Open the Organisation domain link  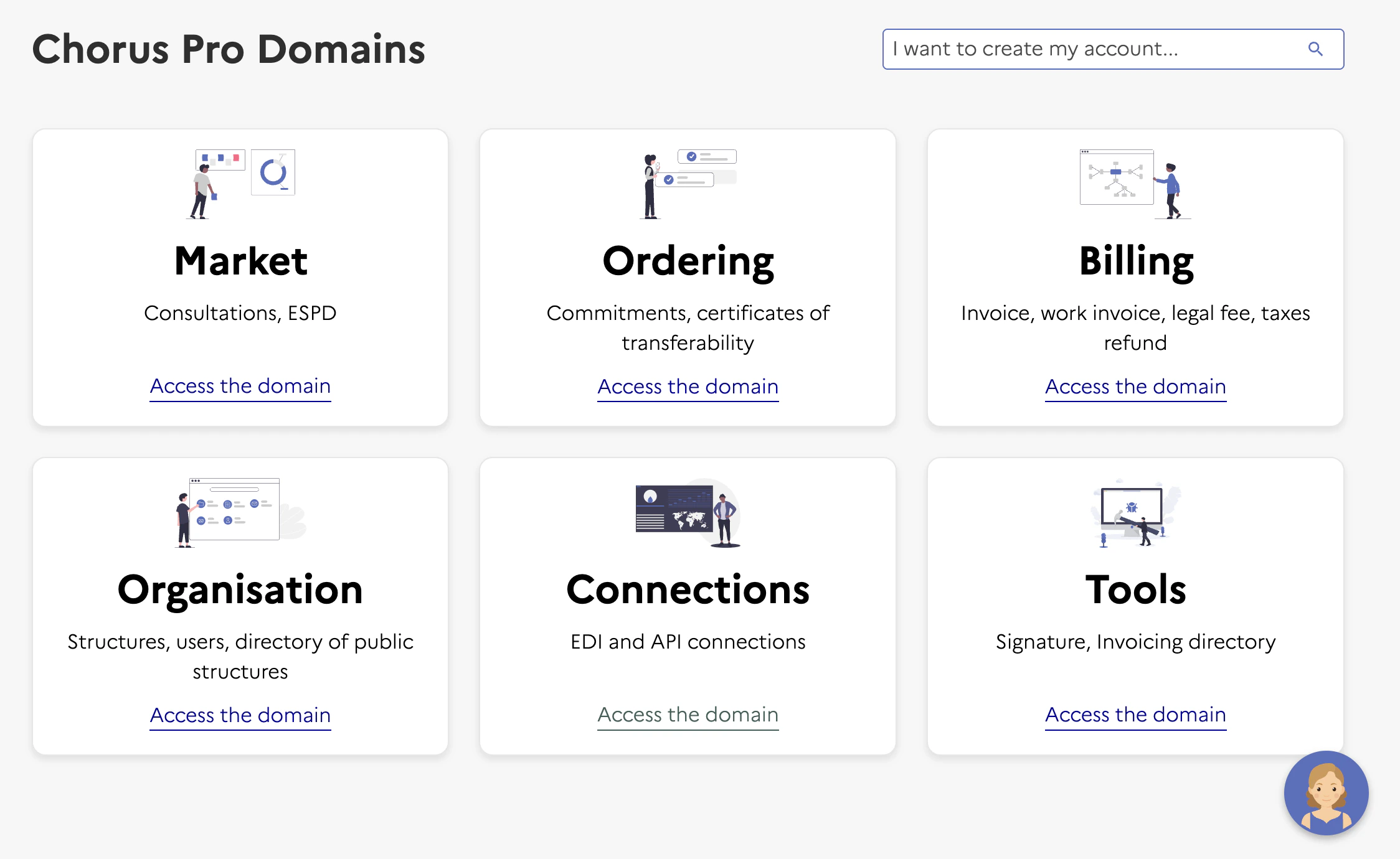pos(240,715)
